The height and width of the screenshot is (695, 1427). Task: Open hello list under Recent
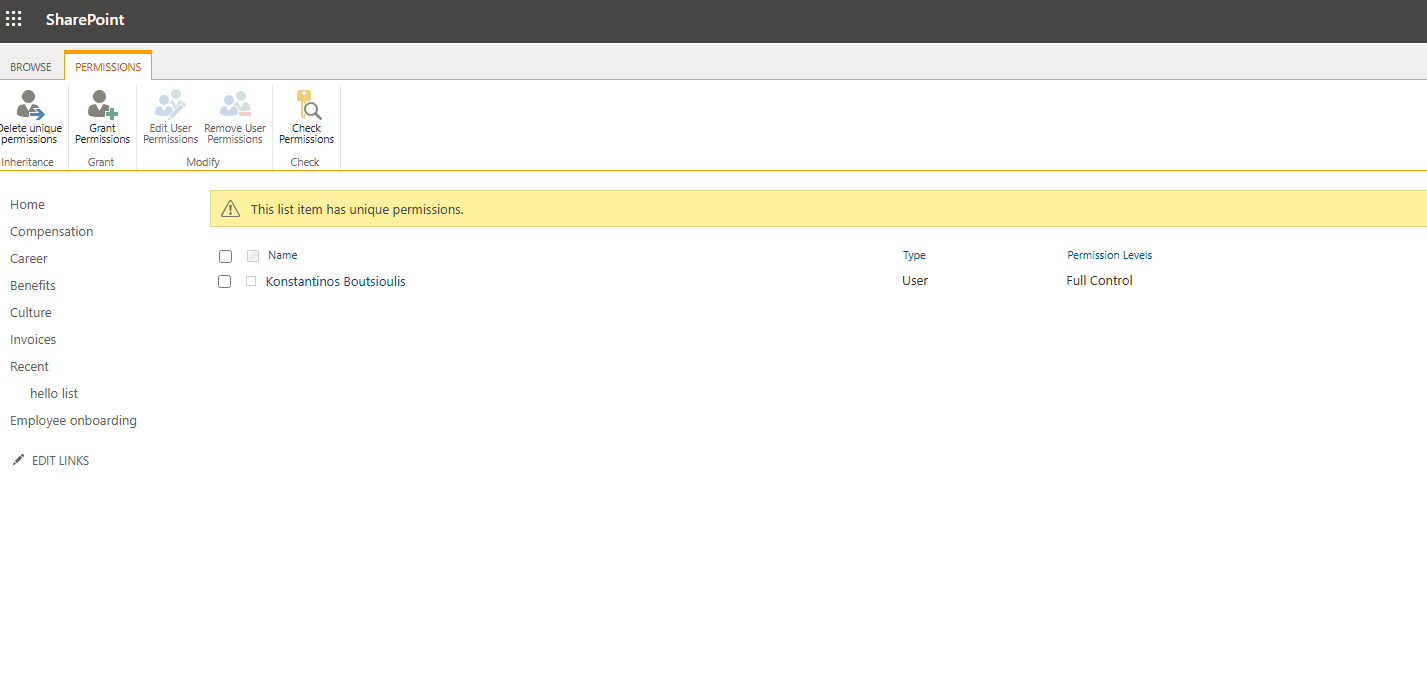pyautogui.click(x=54, y=394)
